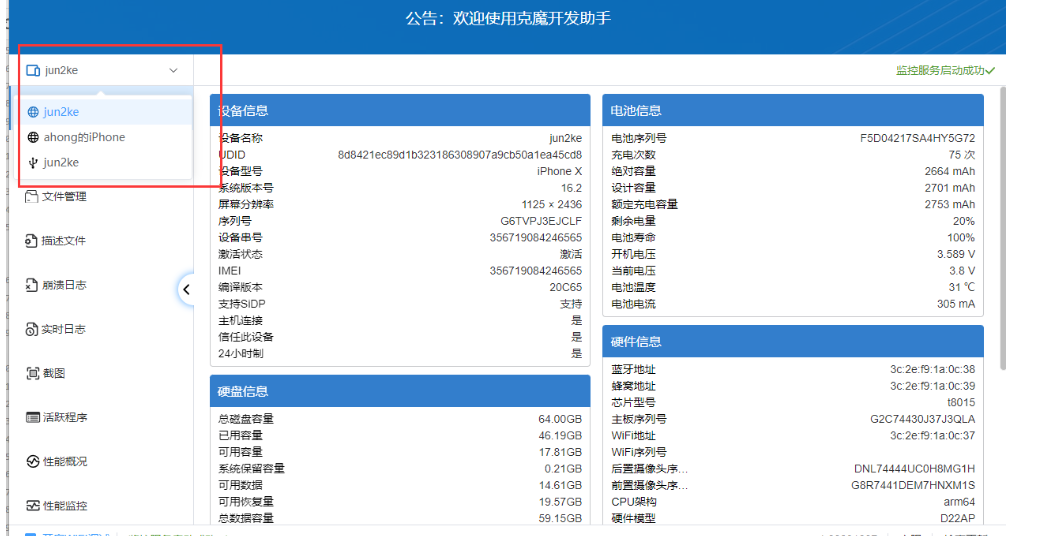Click the build version value 20C65
This screenshot has width=1041, height=536.
click(x=566, y=288)
